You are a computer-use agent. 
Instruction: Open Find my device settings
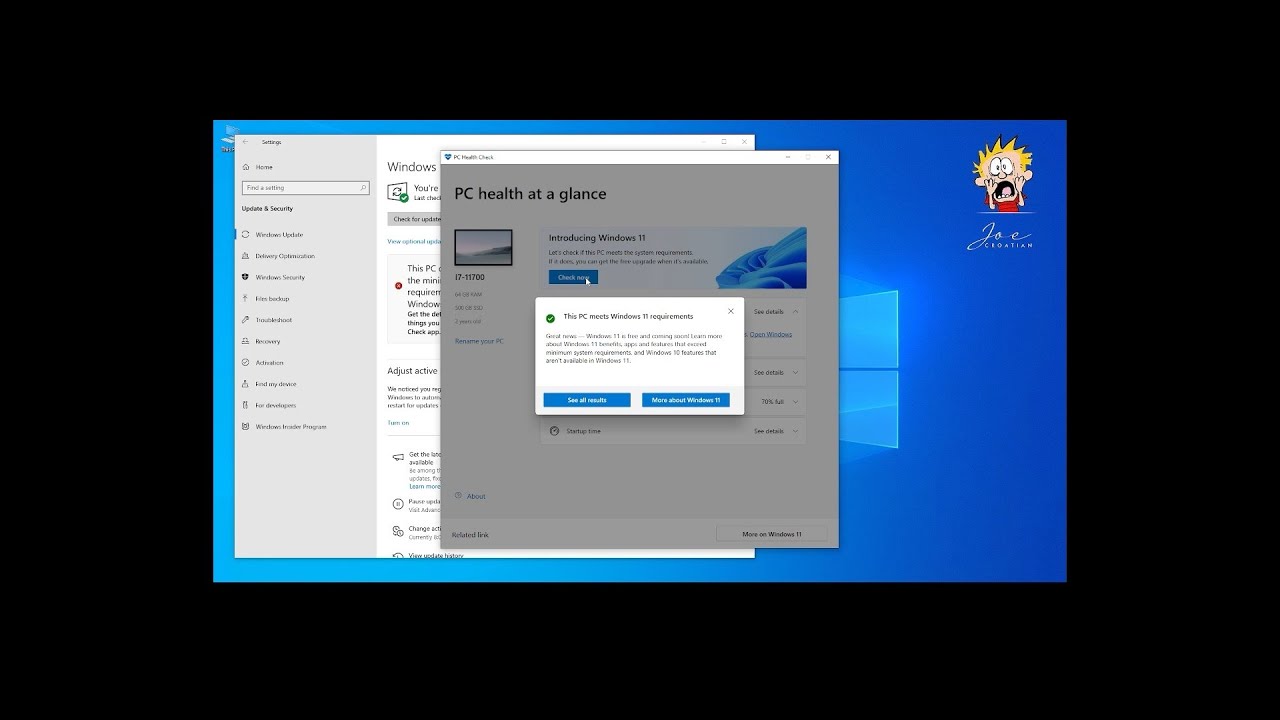click(x=275, y=384)
